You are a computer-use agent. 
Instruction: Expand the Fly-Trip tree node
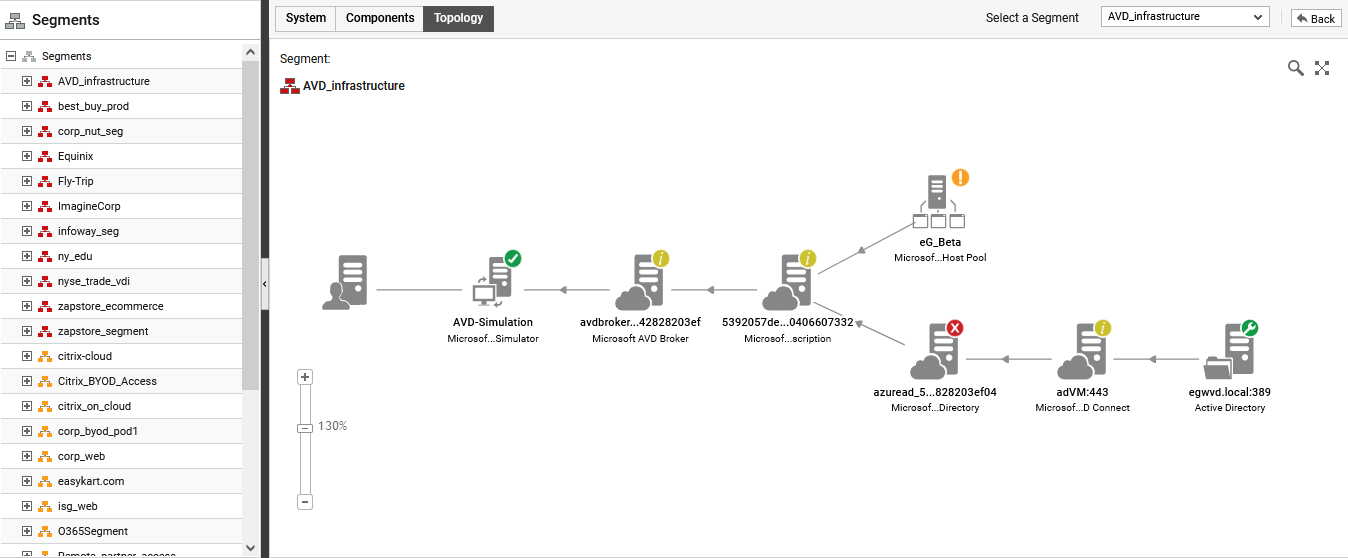(x=27, y=181)
